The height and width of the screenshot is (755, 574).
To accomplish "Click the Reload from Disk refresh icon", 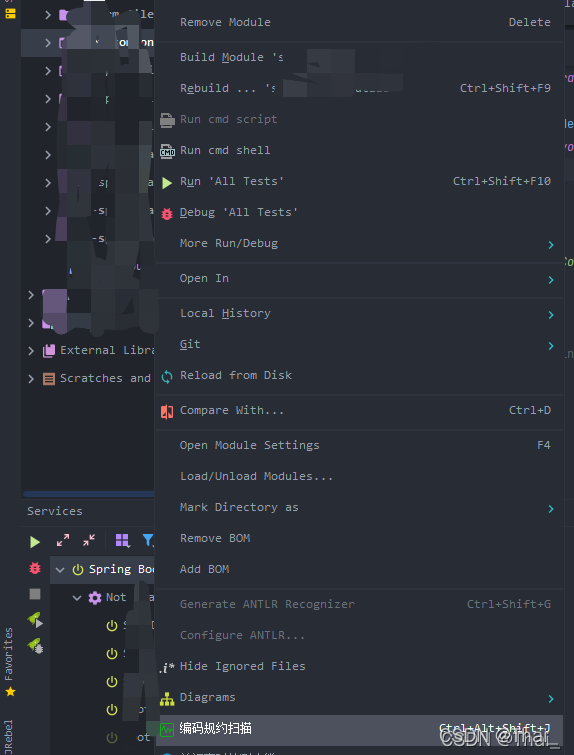I will [x=167, y=377].
